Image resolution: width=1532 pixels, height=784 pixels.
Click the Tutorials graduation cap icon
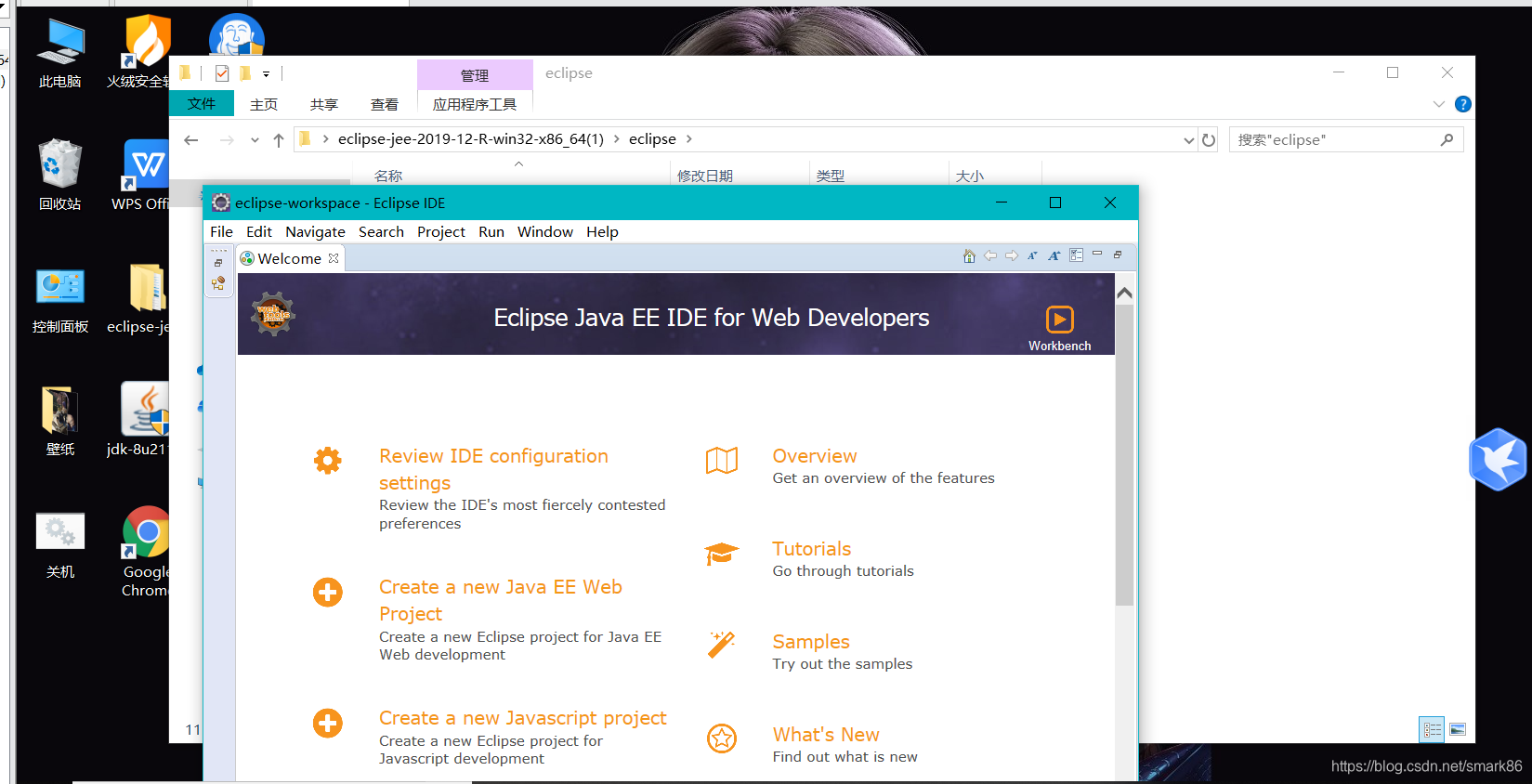[722, 554]
